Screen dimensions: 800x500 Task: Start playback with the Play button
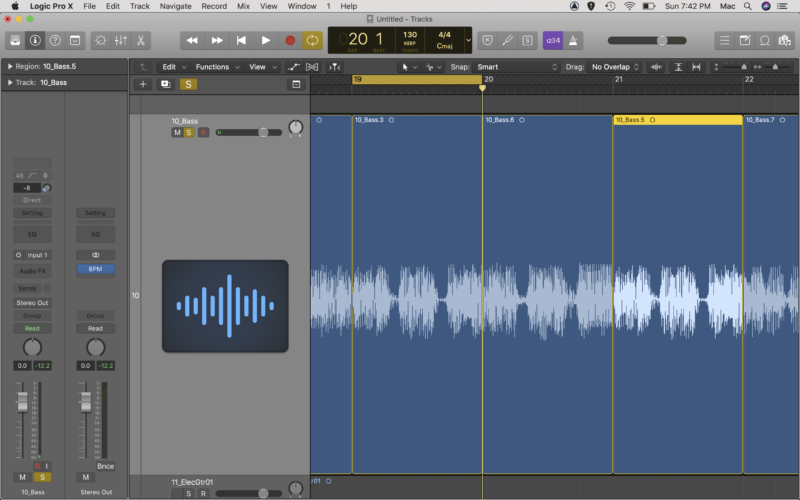coord(266,40)
